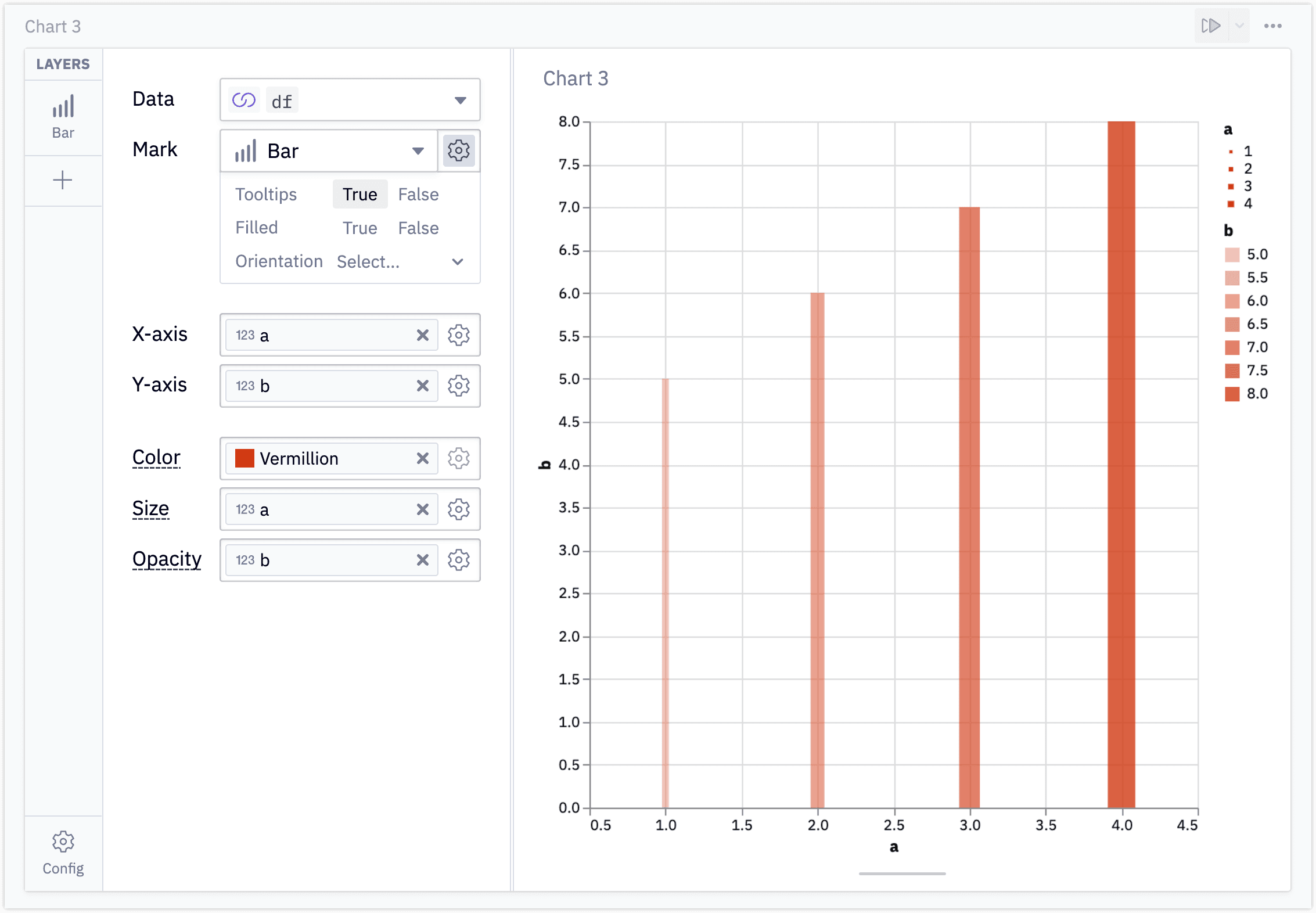Open Y-axis settings gear

pos(458,386)
